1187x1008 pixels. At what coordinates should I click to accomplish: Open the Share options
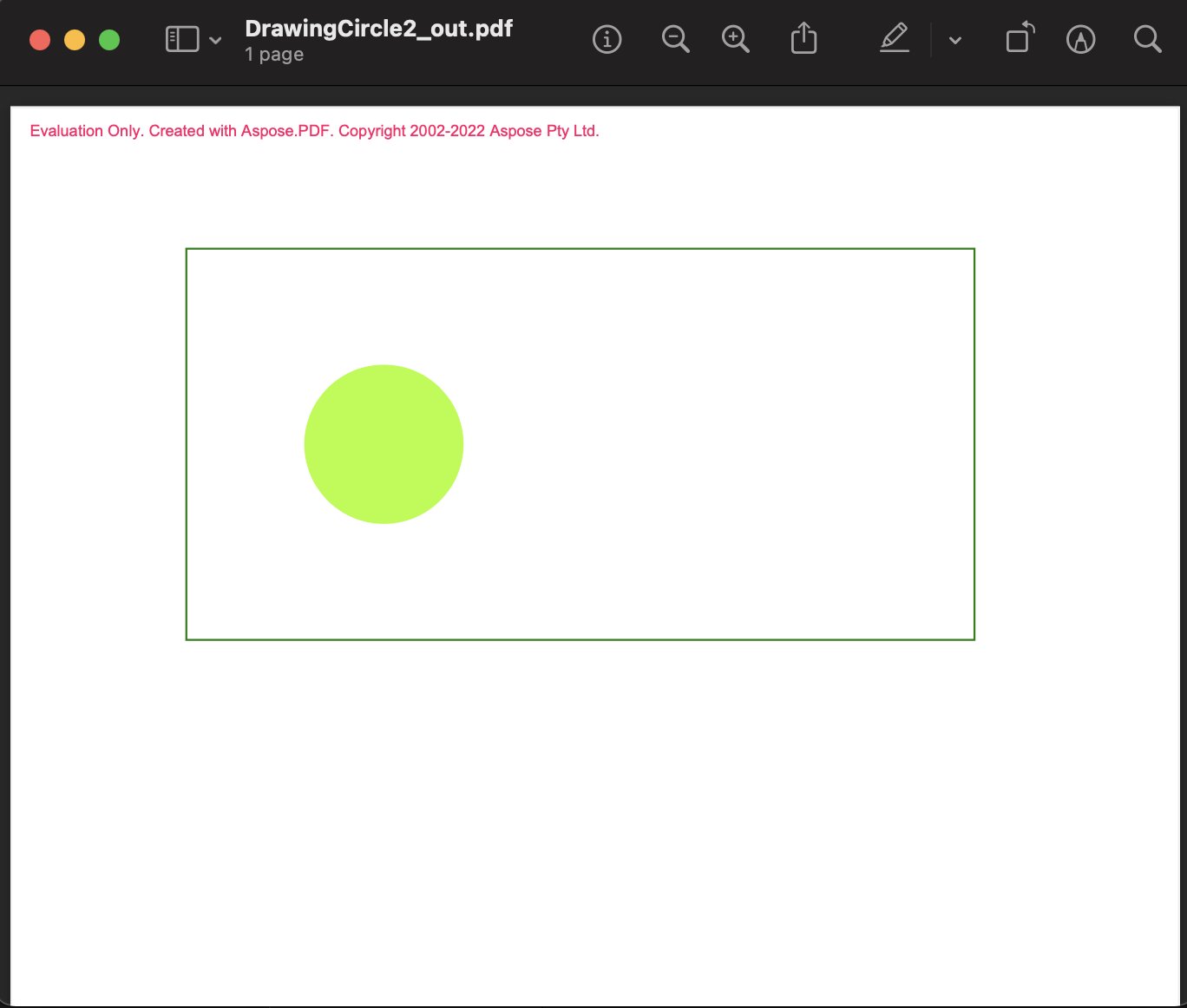click(x=803, y=39)
